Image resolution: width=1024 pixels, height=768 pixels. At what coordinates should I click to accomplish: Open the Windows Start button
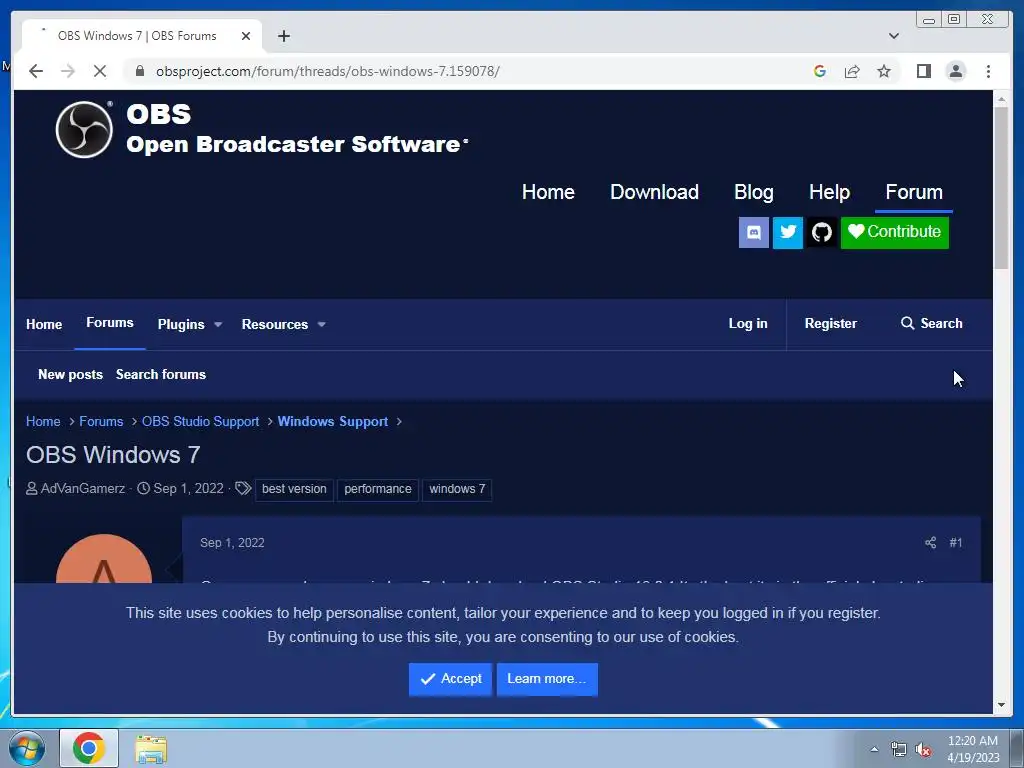coord(27,748)
